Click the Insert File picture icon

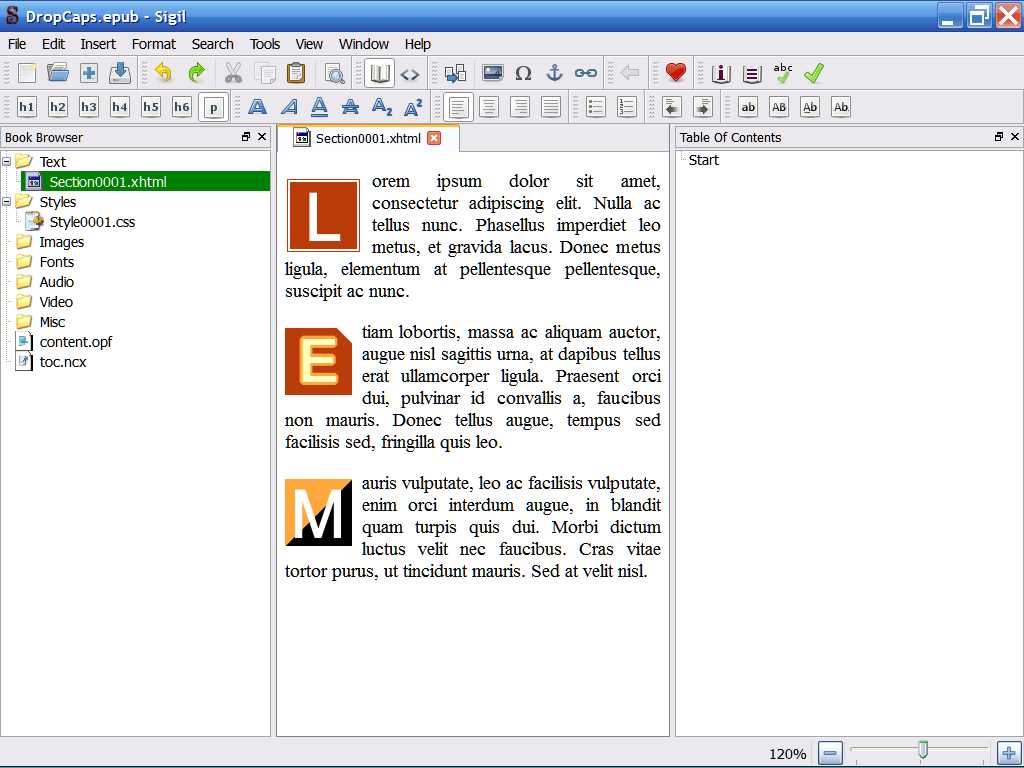492,73
